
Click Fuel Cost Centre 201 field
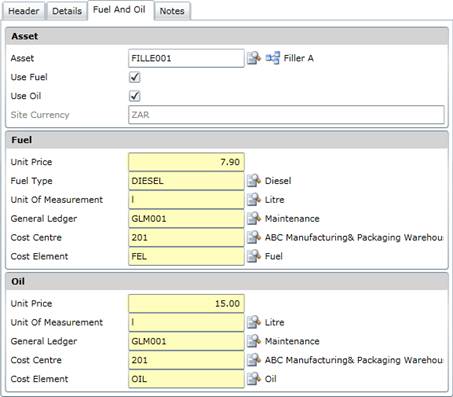point(186,238)
